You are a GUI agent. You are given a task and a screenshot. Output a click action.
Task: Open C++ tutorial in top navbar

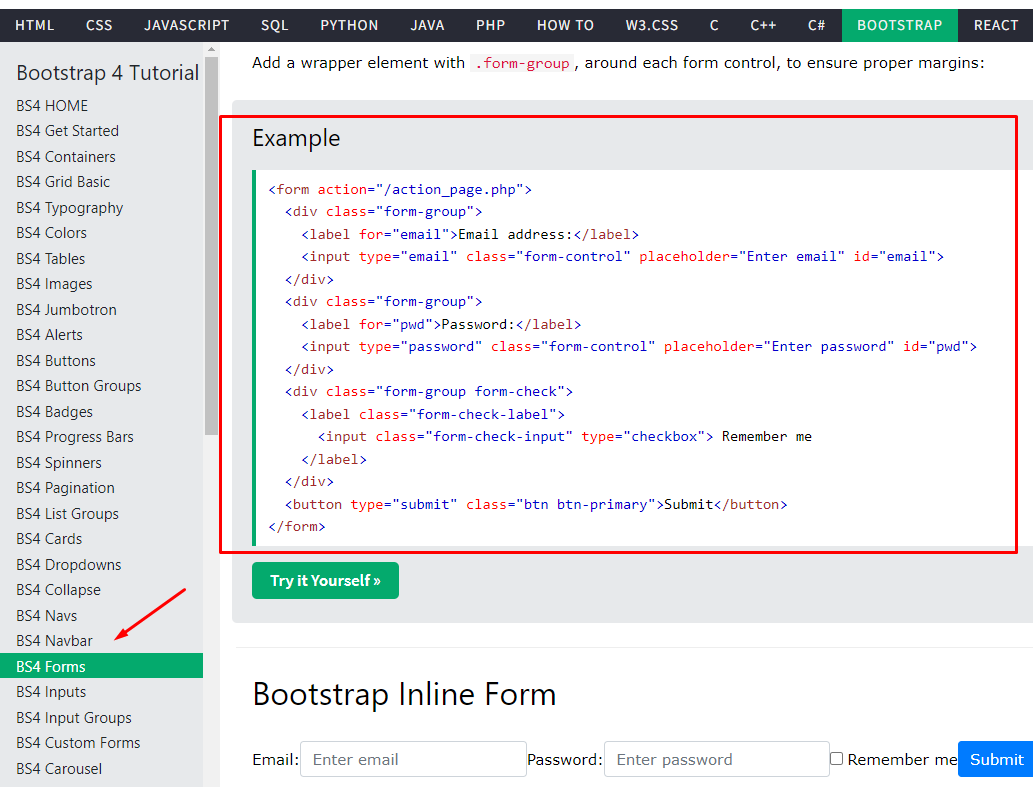(763, 25)
